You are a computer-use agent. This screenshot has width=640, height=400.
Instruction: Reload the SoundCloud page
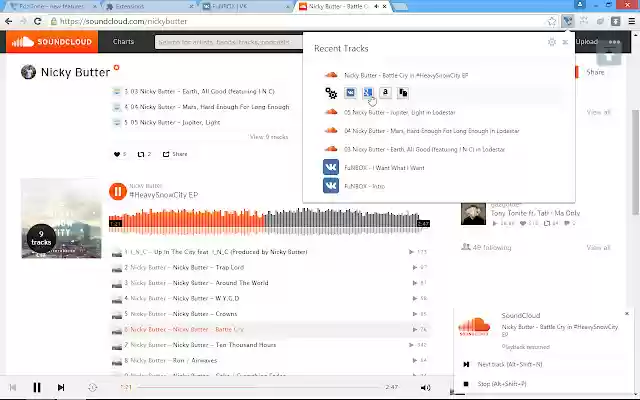coord(37,21)
